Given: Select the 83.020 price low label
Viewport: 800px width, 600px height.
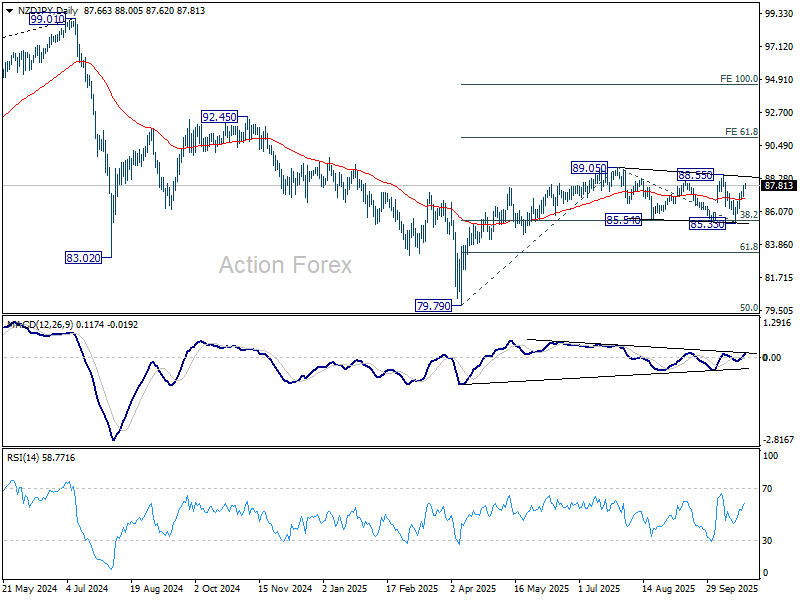Looking at the screenshot, I should click(x=83, y=258).
